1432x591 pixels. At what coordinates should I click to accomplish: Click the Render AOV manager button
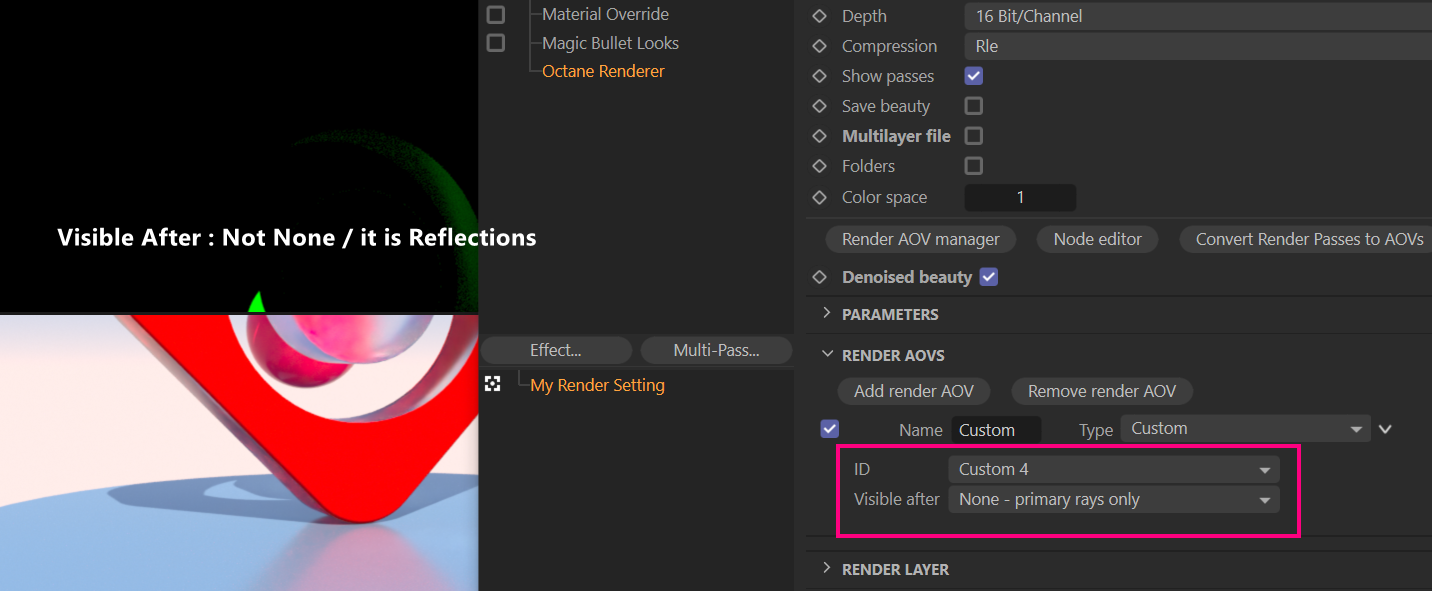[920, 240]
